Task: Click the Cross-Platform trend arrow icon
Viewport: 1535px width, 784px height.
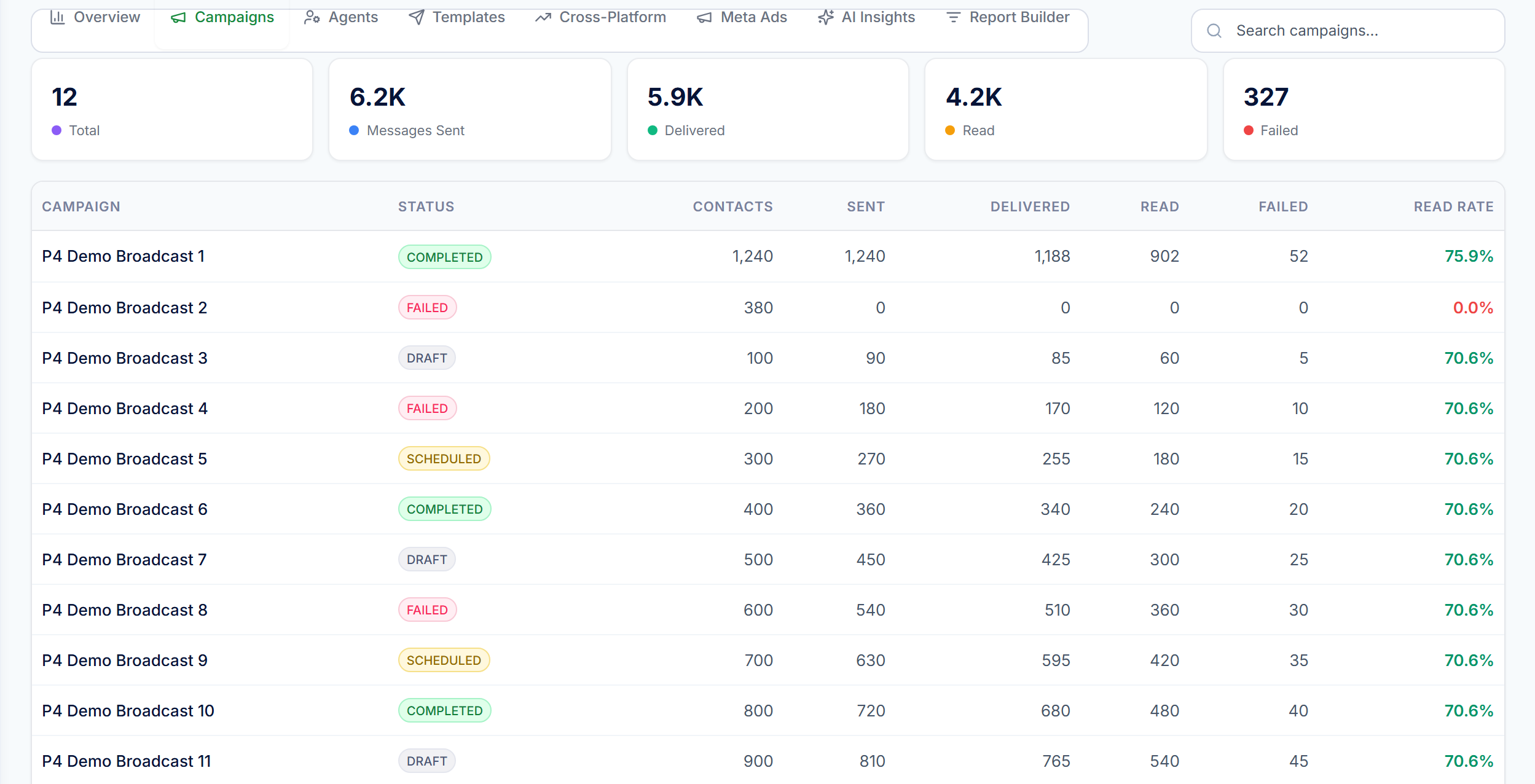Action: click(x=543, y=17)
